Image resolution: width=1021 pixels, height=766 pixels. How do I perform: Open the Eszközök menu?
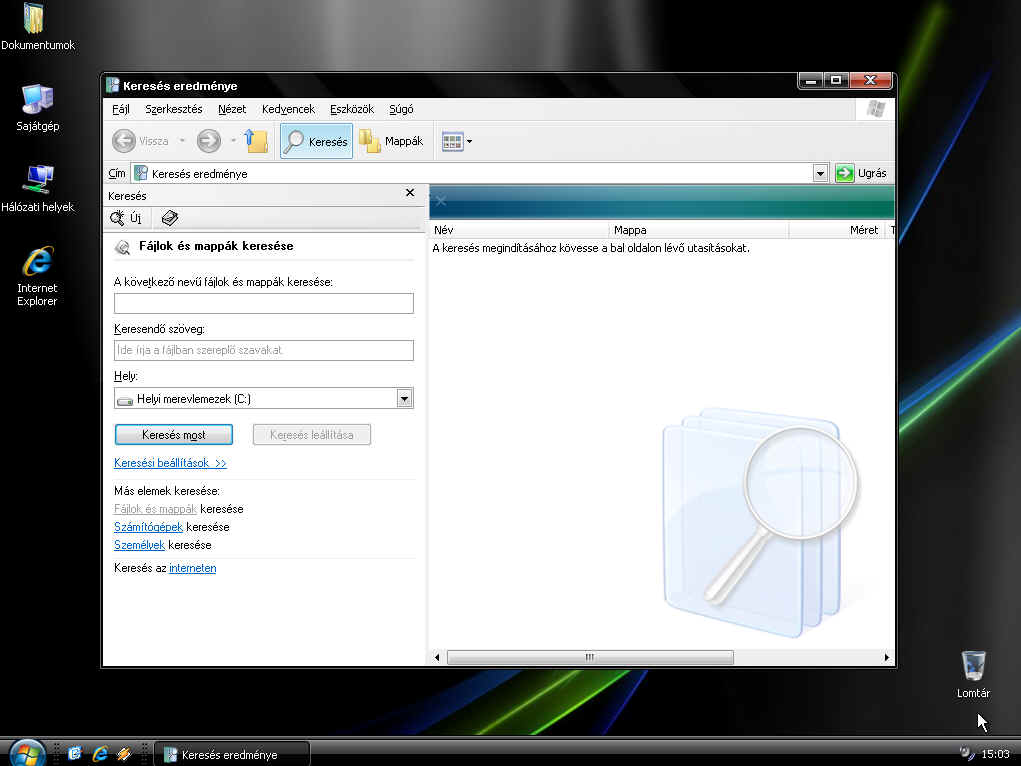352,109
